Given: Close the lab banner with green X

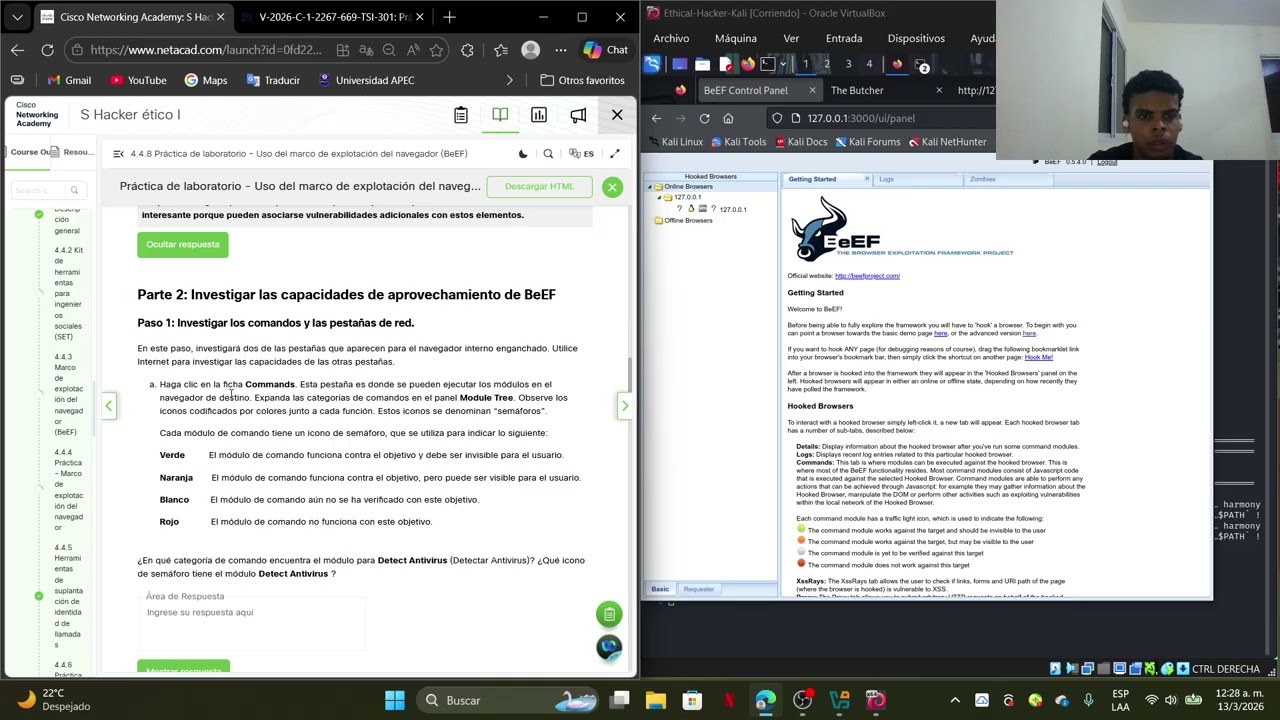Looking at the screenshot, I should [612, 187].
